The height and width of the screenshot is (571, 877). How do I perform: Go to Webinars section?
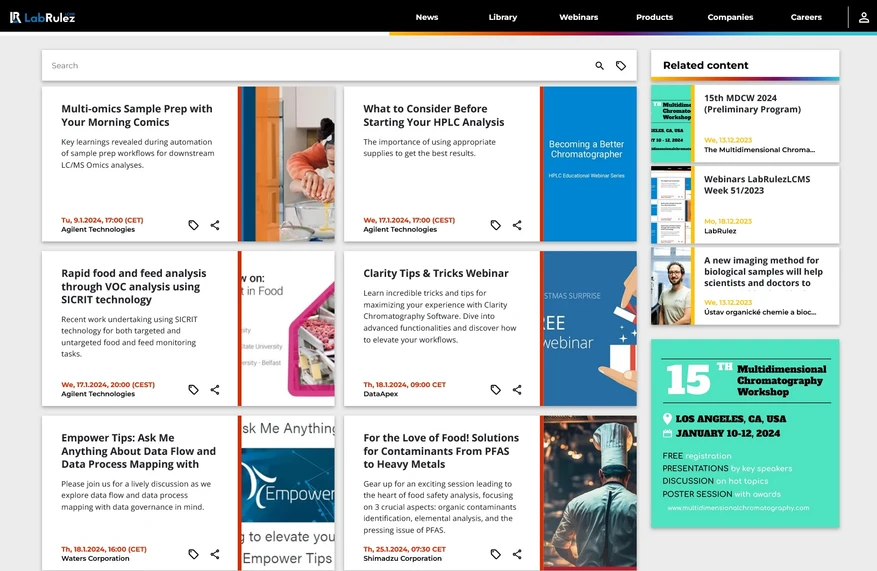[578, 17]
